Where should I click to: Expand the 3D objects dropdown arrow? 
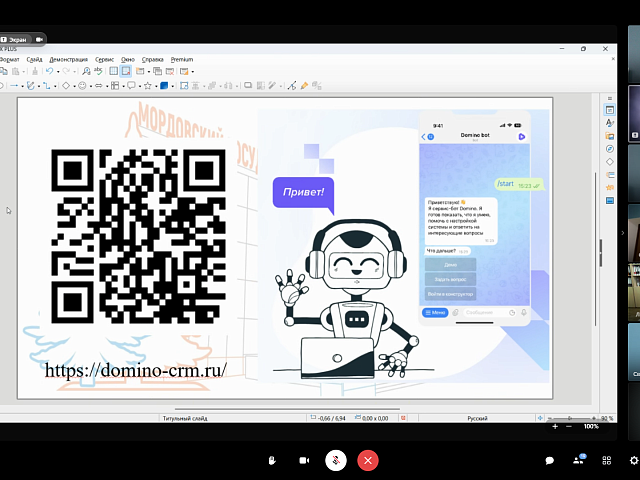click(173, 86)
